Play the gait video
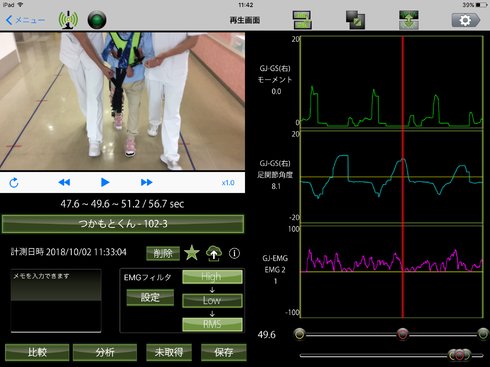The width and height of the screenshot is (490, 367). pyautogui.click(x=105, y=182)
